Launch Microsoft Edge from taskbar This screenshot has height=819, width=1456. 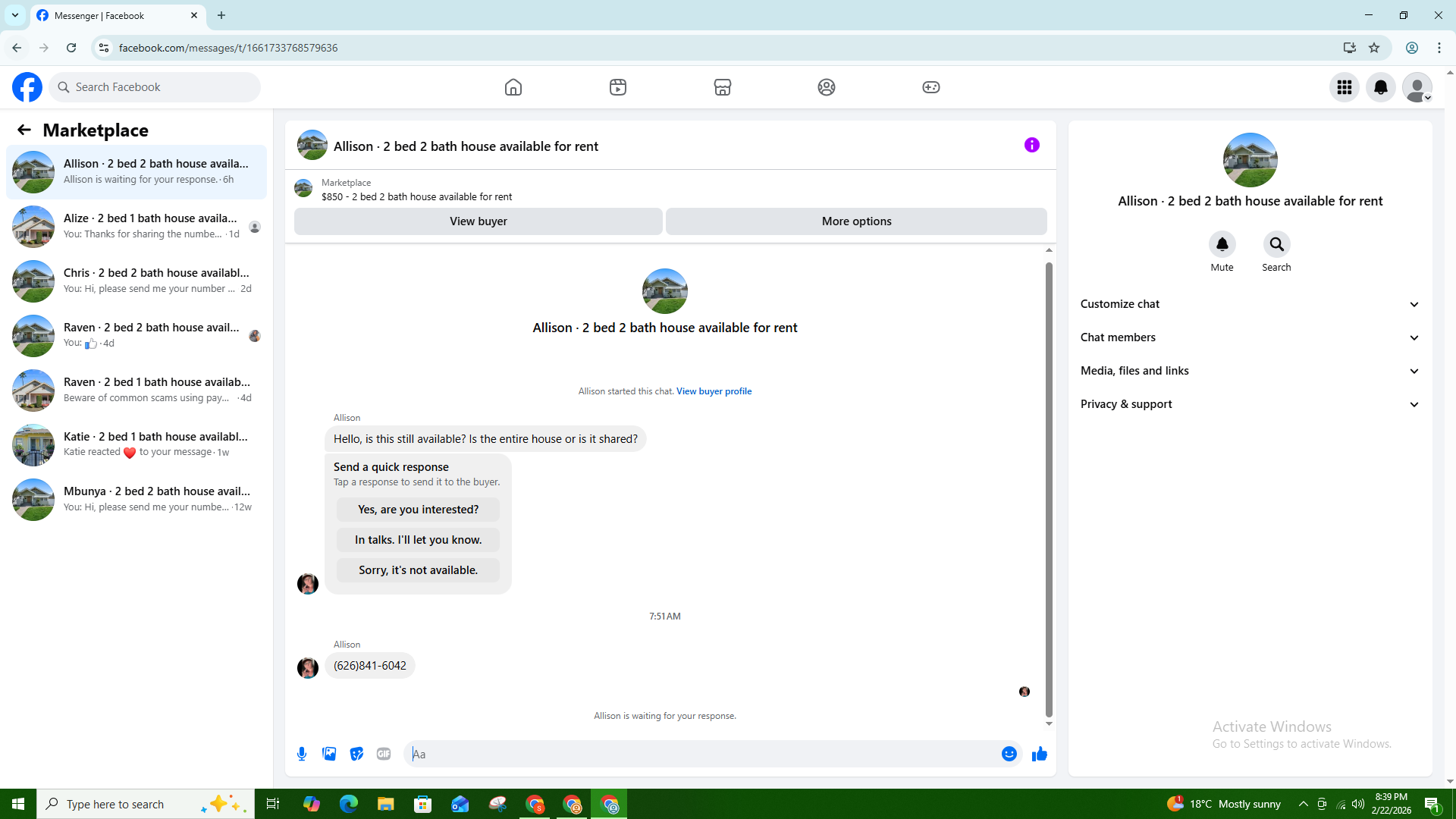click(x=349, y=804)
